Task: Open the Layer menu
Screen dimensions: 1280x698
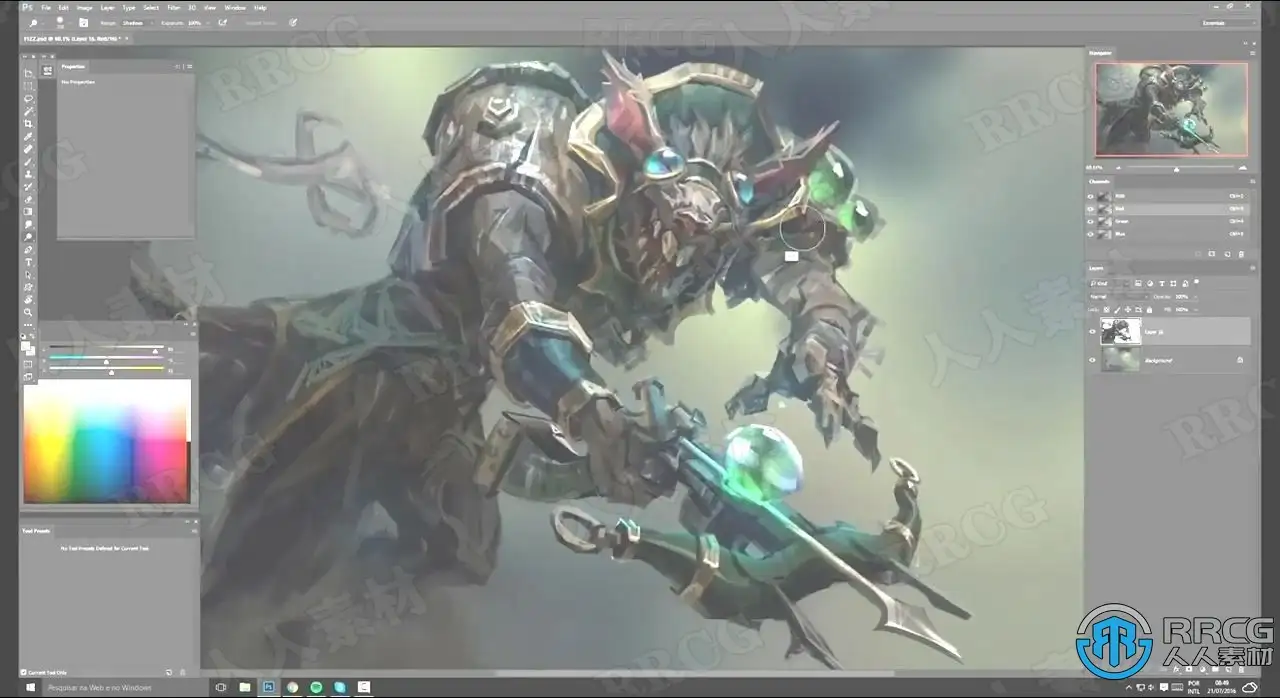Action: coord(107,7)
